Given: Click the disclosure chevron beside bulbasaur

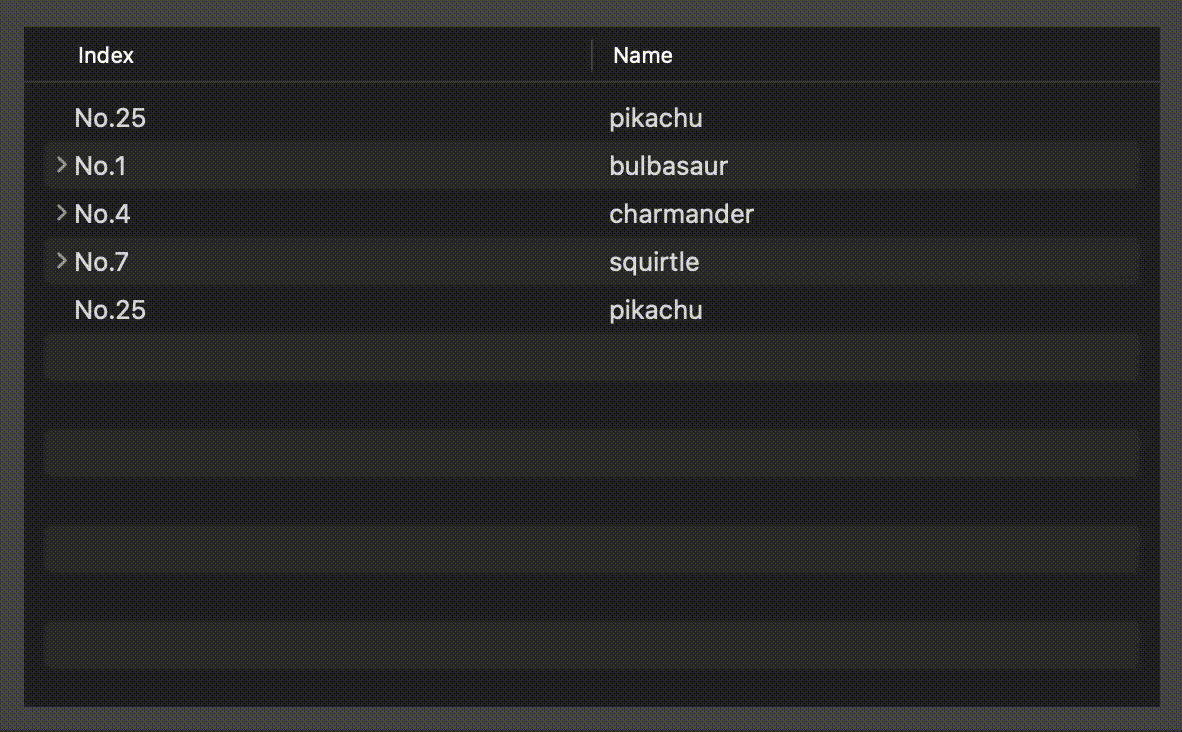Looking at the screenshot, I should pyautogui.click(x=61, y=166).
